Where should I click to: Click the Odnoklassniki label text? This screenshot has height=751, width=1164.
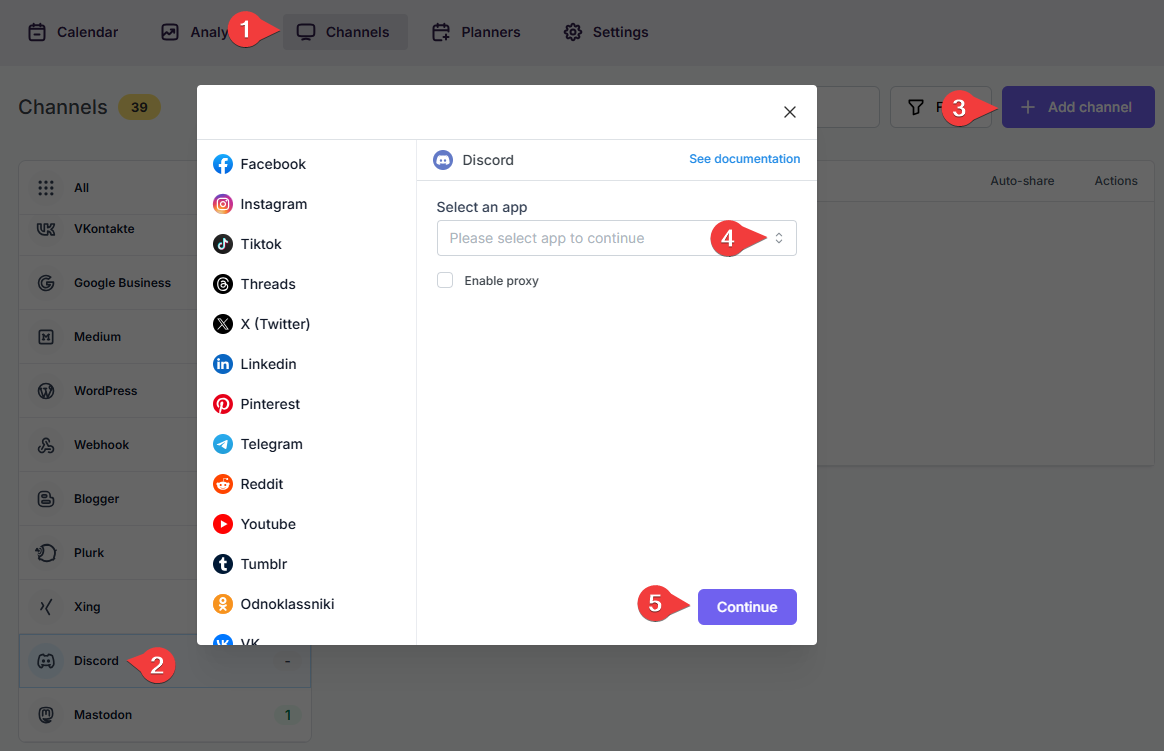pos(287,605)
